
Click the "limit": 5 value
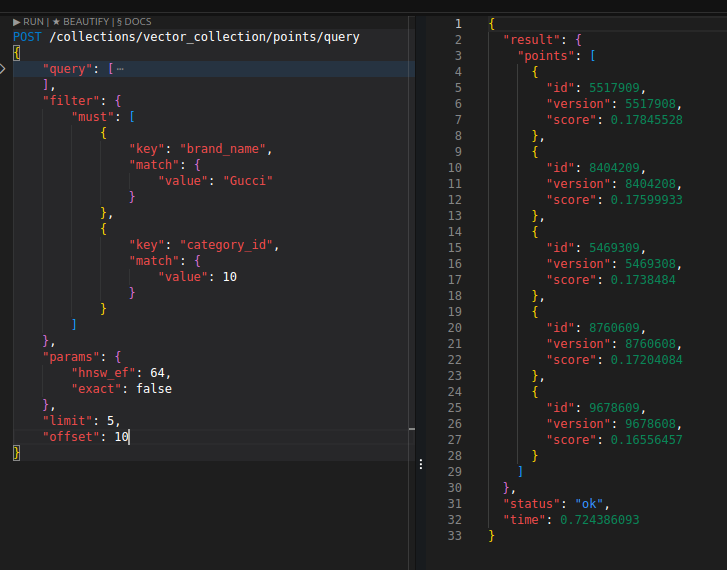tap(112, 421)
